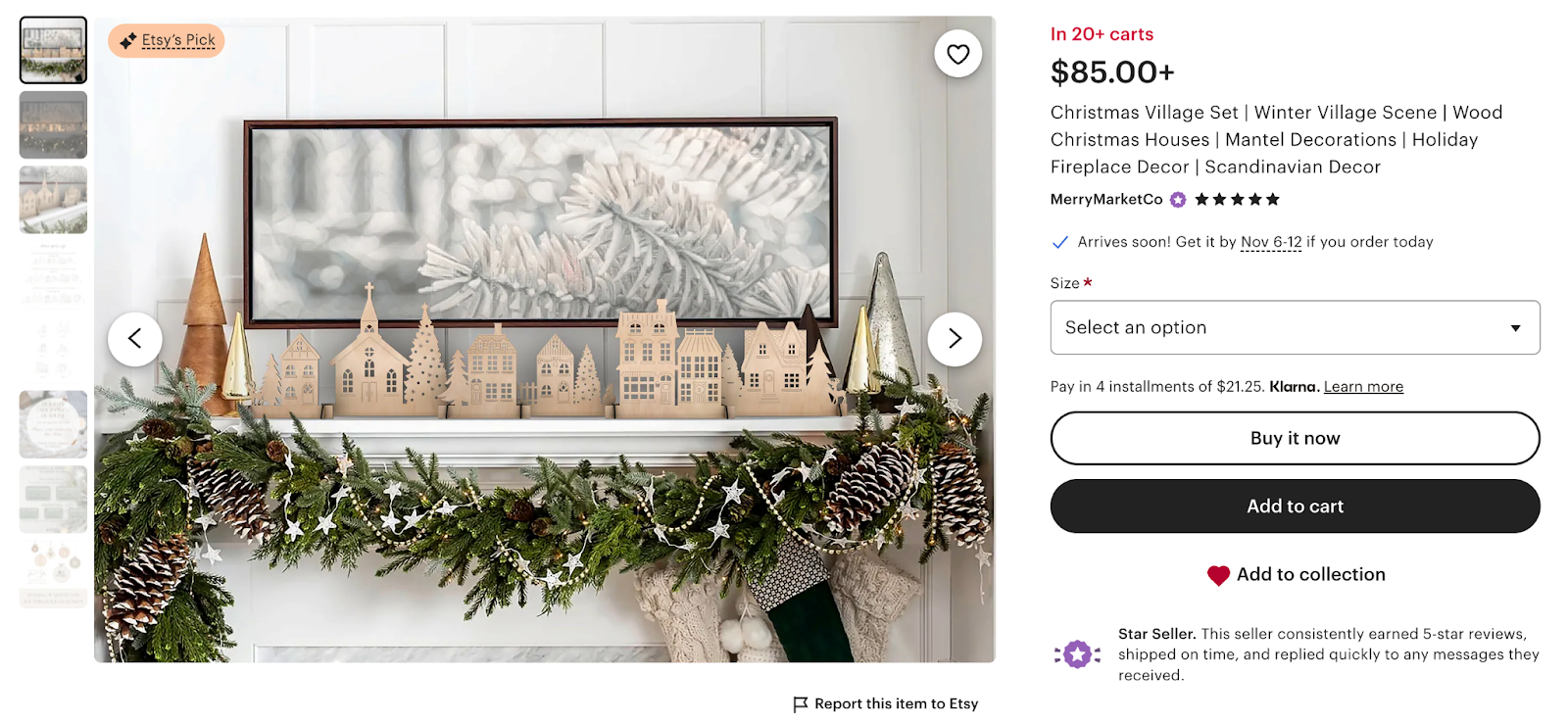Open Klarna Learn more link
The image size is (1568, 724).
(1363, 387)
